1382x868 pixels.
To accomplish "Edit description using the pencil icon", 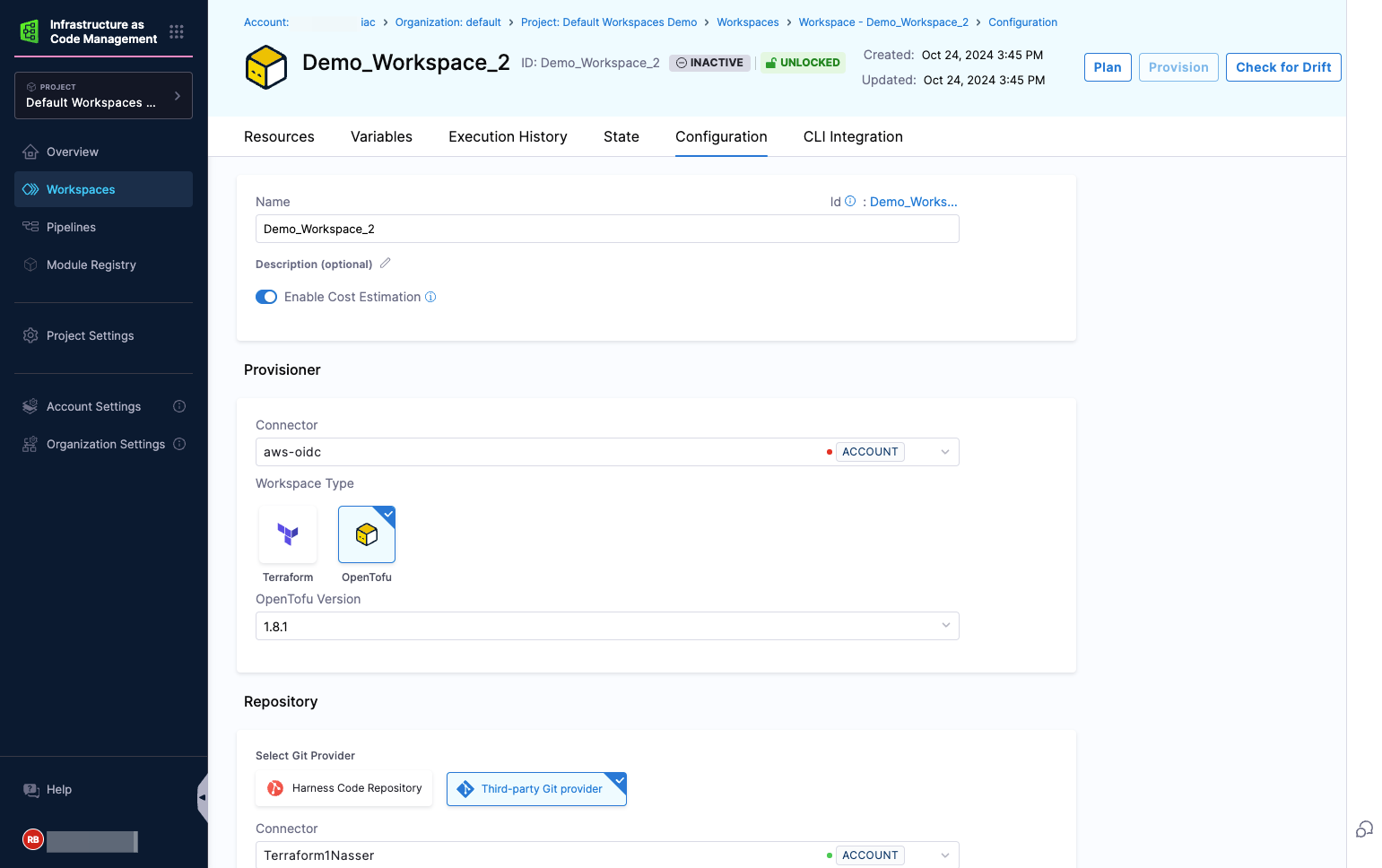I will point(386,263).
